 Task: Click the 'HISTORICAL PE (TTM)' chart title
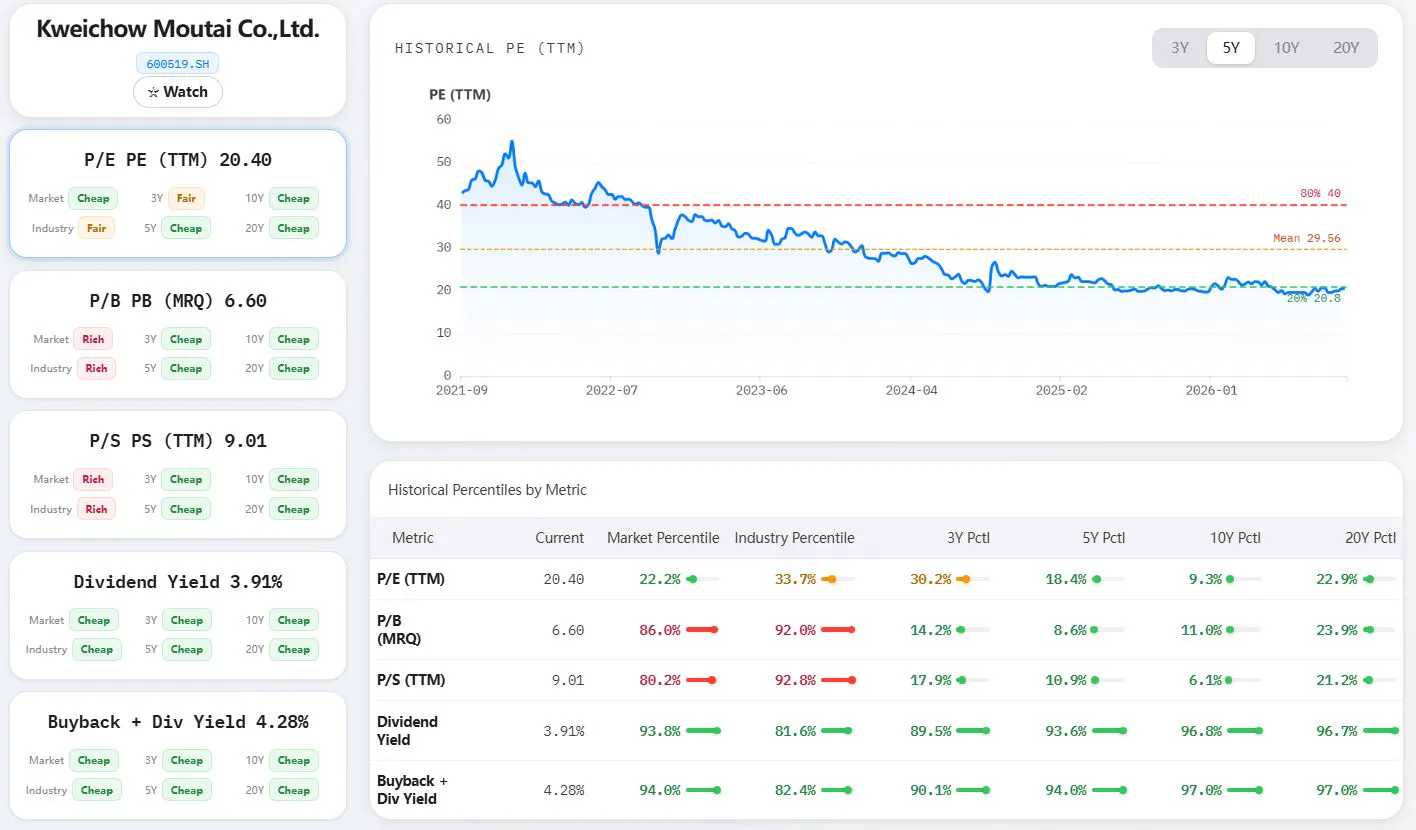click(490, 48)
